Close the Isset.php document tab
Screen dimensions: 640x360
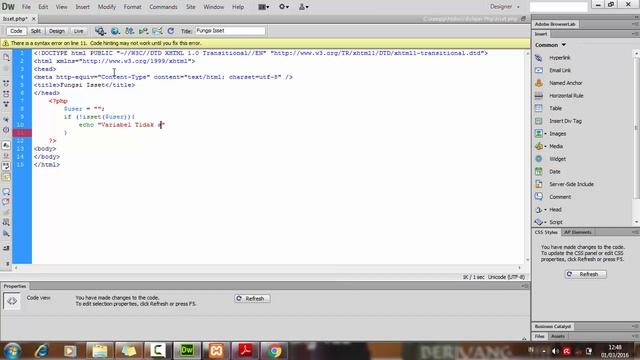pos(34,19)
